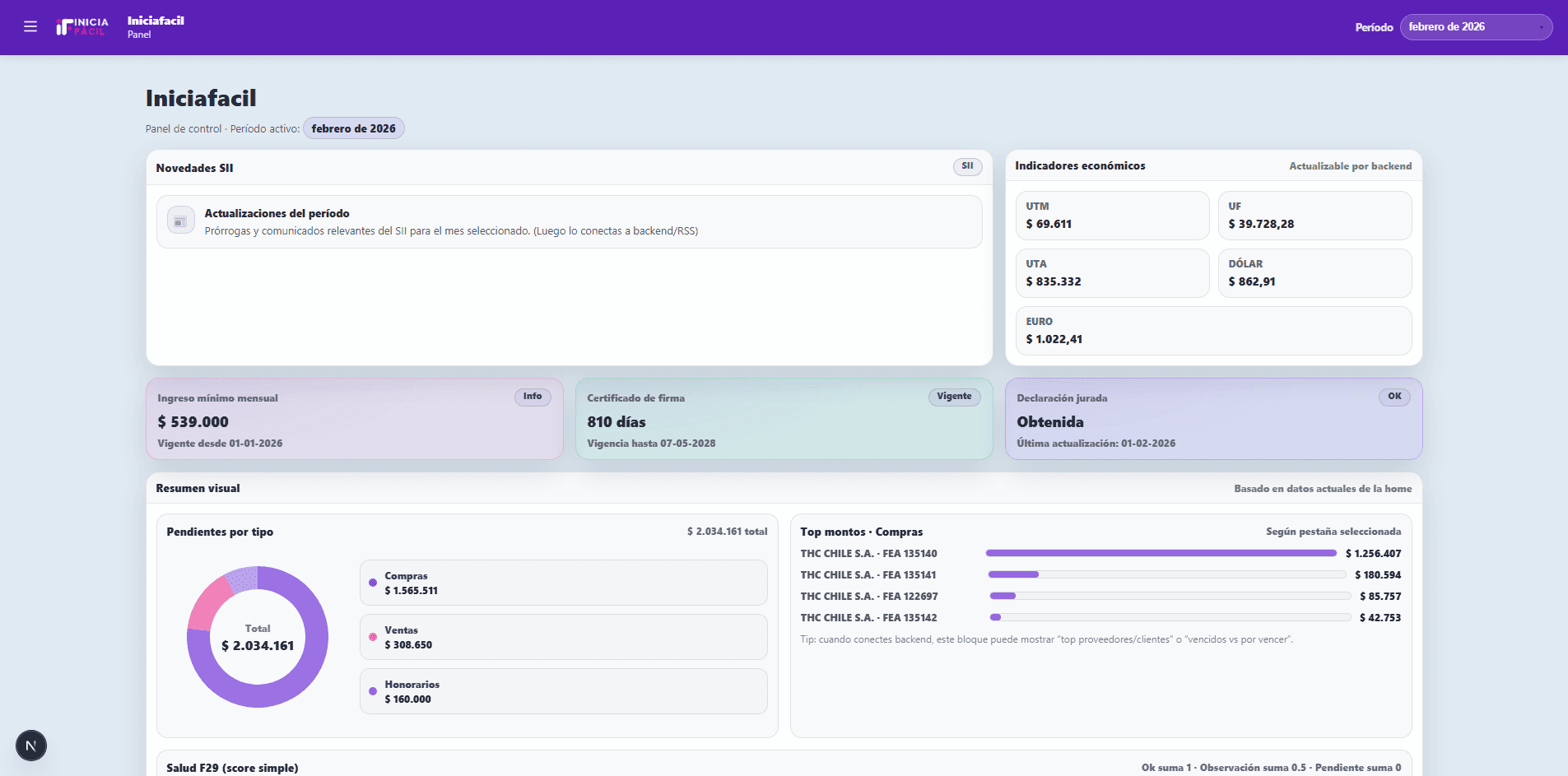Click the round N button at bottom left
Image resolution: width=1568 pixels, height=776 pixels.
tap(31, 746)
